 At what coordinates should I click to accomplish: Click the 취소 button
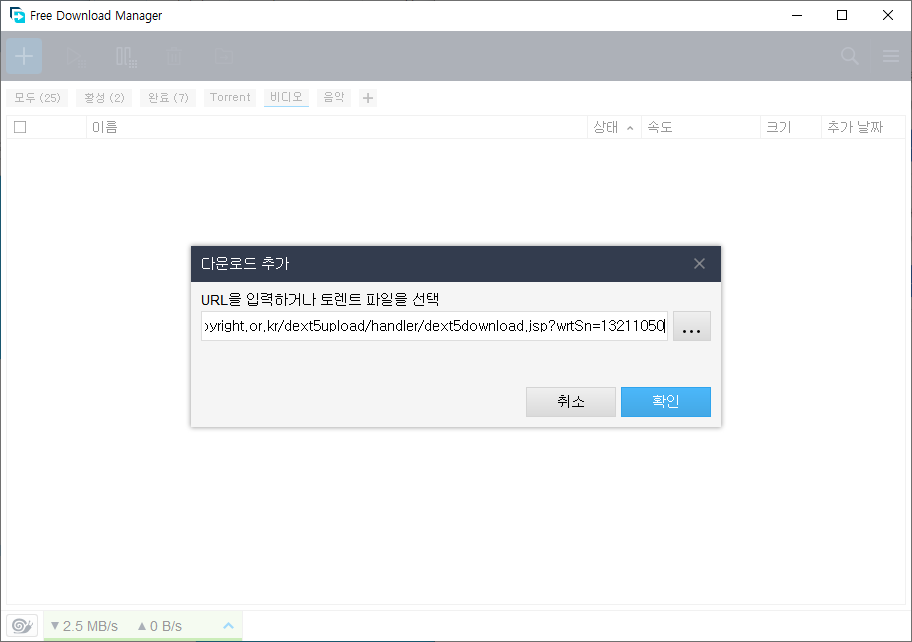tap(571, 402)
